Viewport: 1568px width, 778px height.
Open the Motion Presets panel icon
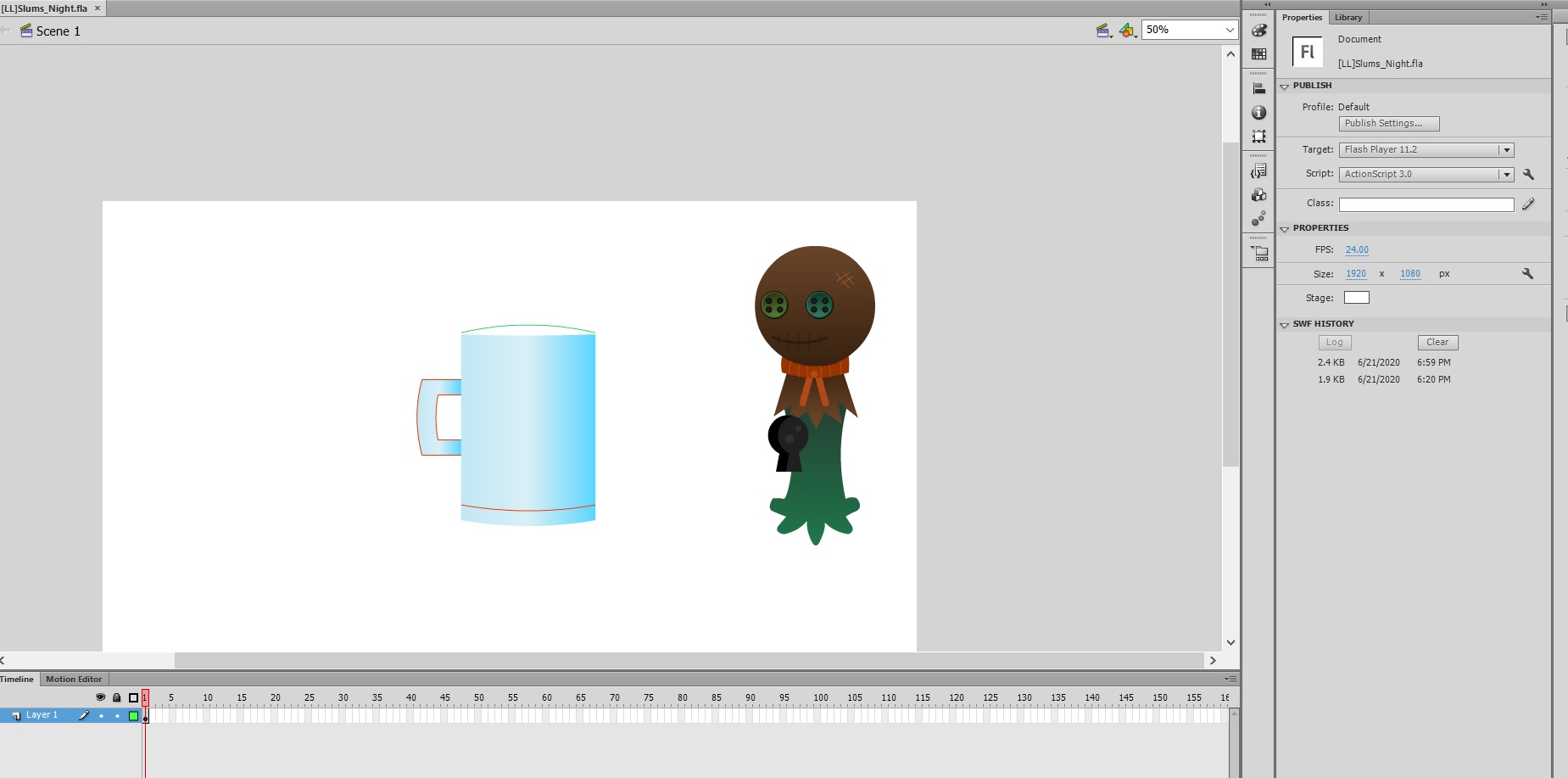[x=1259, y=219]
